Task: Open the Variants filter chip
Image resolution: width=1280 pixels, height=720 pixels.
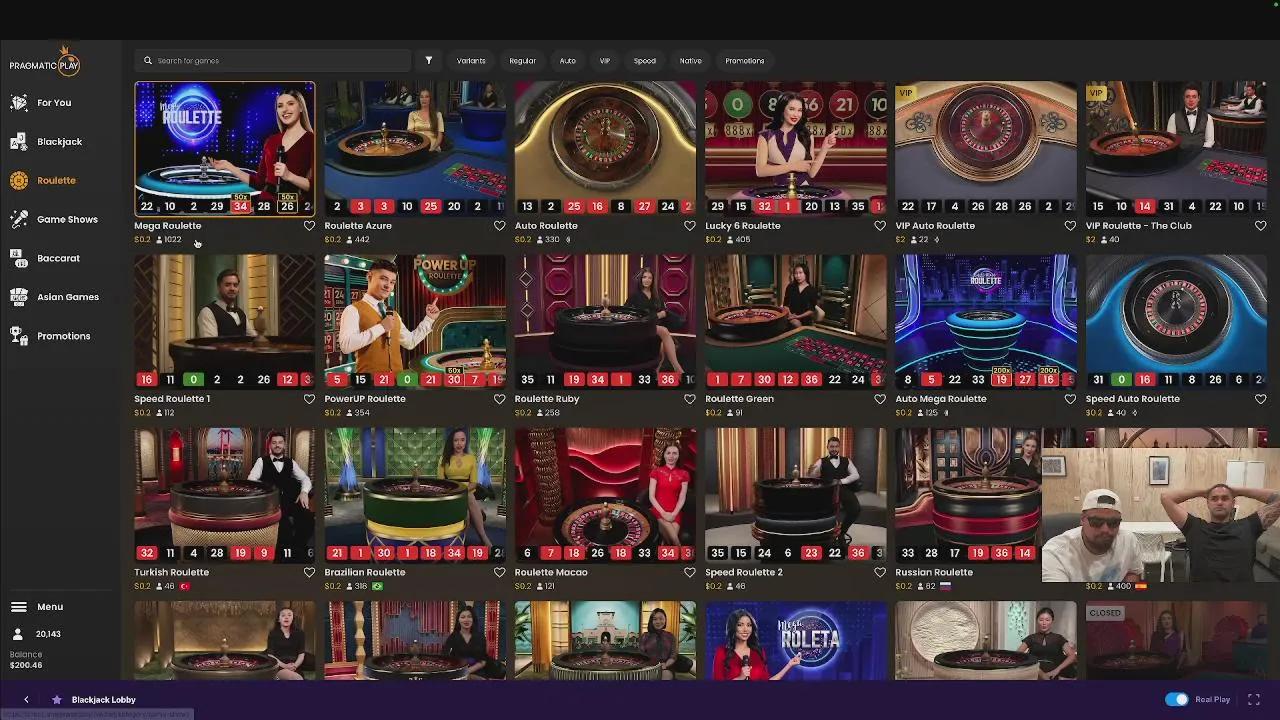Action: point(471,61)
